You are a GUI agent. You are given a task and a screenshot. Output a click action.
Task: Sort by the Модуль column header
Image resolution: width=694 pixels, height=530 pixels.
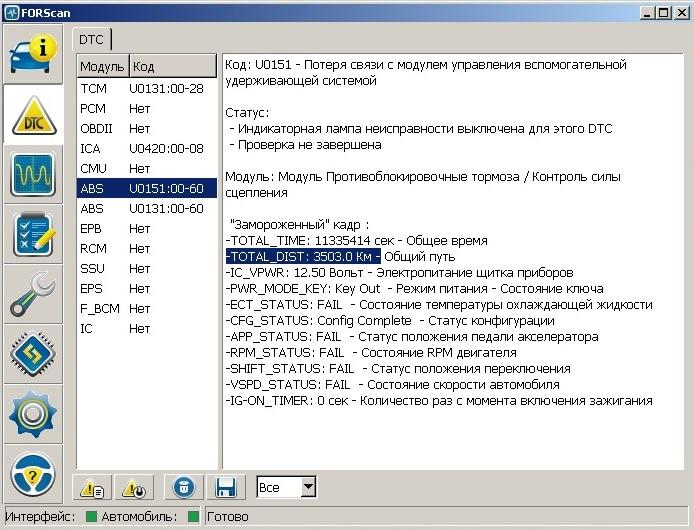pos(103,66)
